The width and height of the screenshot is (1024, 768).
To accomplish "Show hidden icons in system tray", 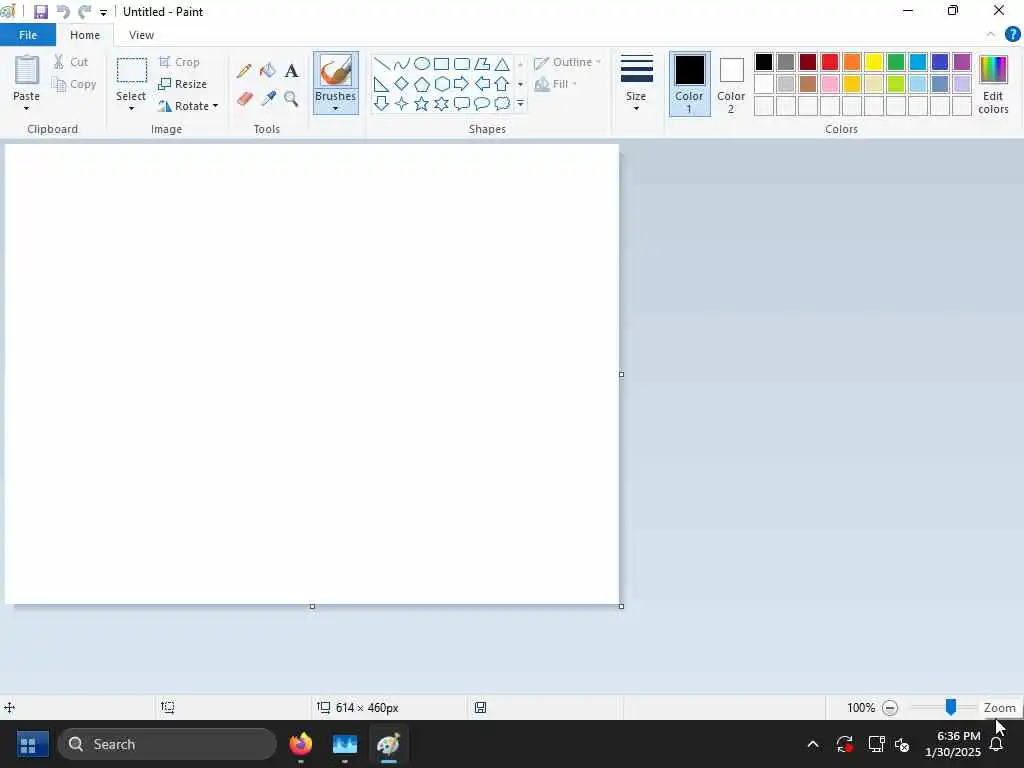I will (812, 744).
